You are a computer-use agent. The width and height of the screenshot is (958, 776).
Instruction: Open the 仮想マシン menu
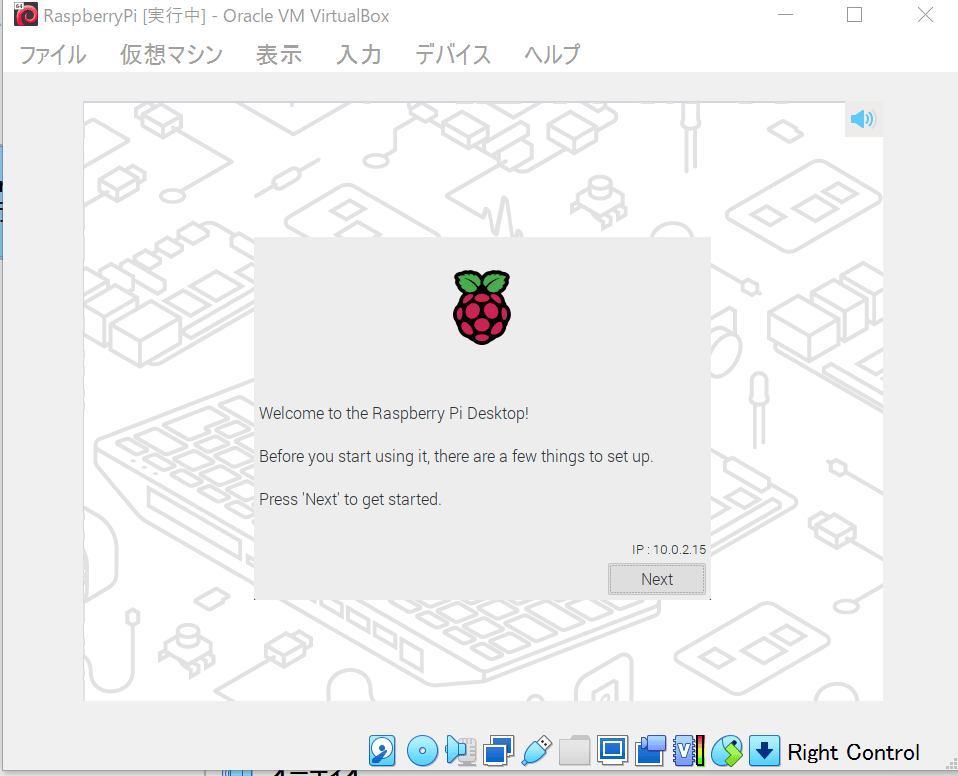pos(171,54)
